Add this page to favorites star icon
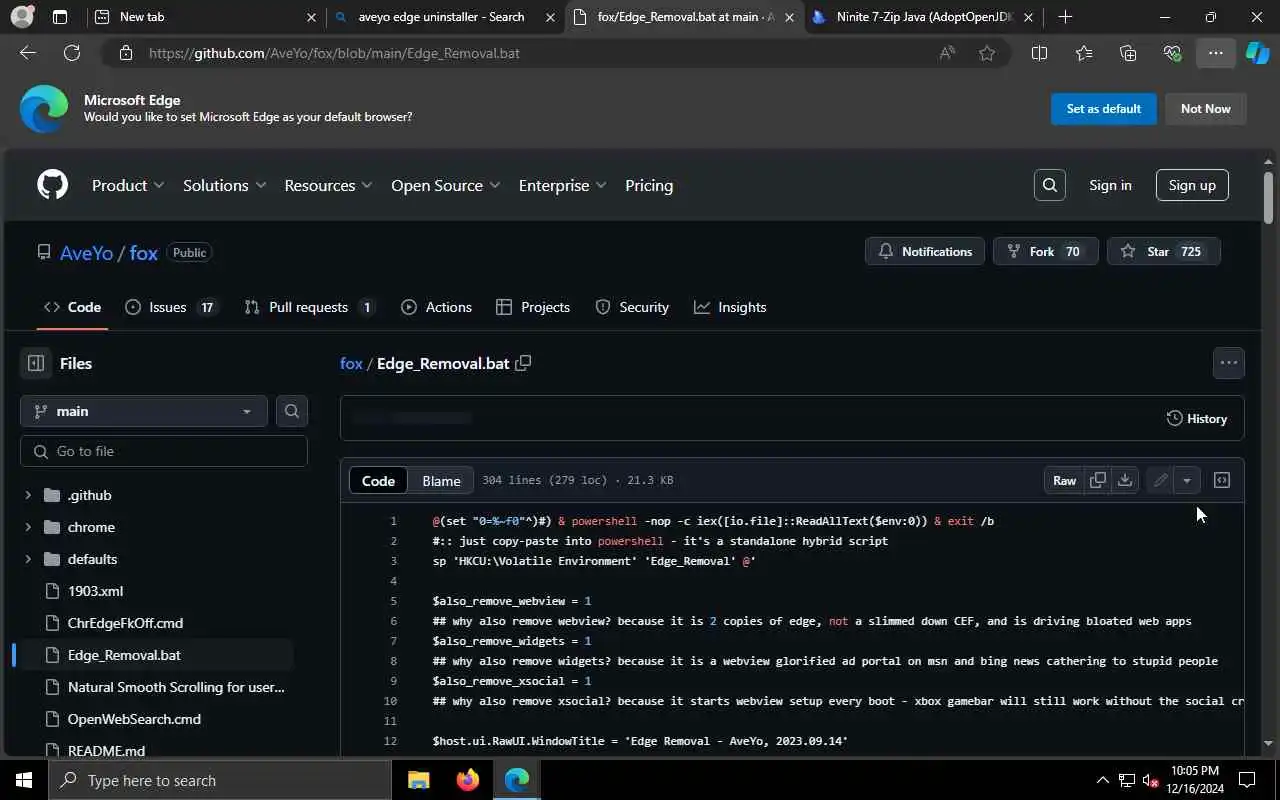Screen dimensions: 1280x800 pyautogui.click(x=987, y=53)
